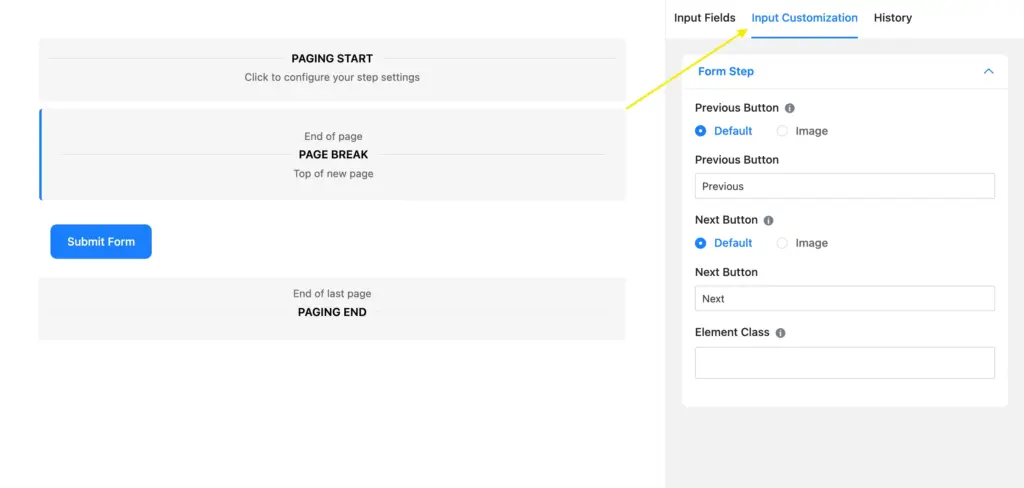Choose Default option under Next Button
The image size is (1024, 488).
pos(701,243)
